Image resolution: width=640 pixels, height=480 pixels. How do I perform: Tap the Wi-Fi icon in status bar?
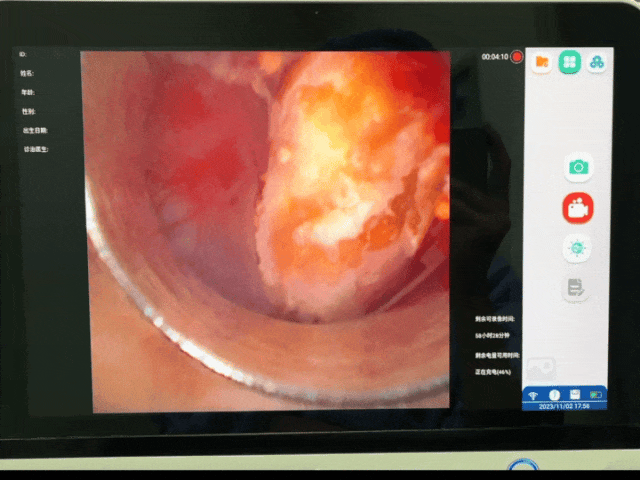(532, 394)
